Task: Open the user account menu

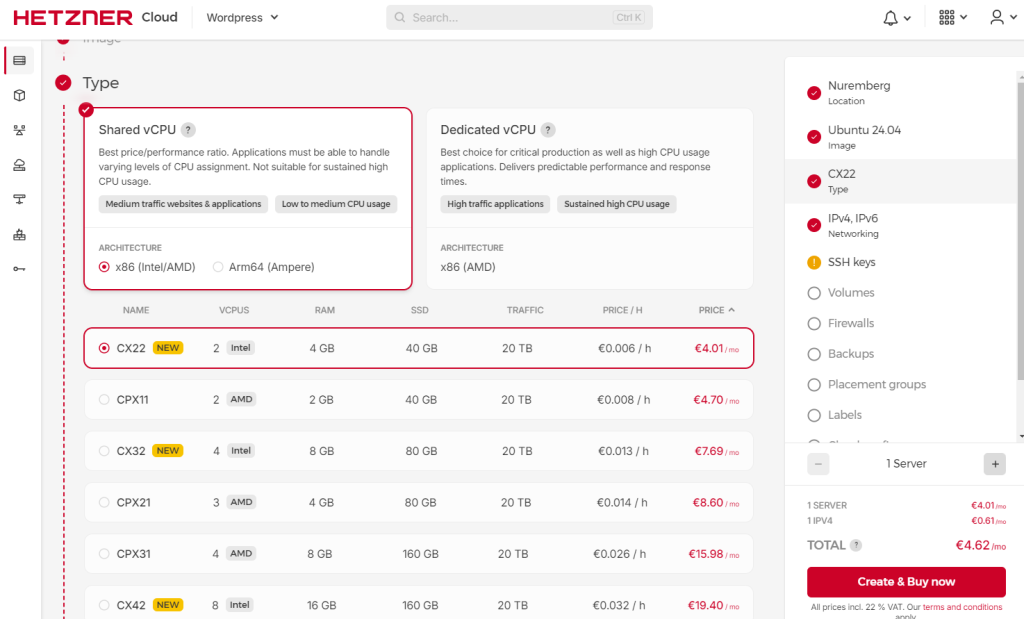Action: 1002,18
